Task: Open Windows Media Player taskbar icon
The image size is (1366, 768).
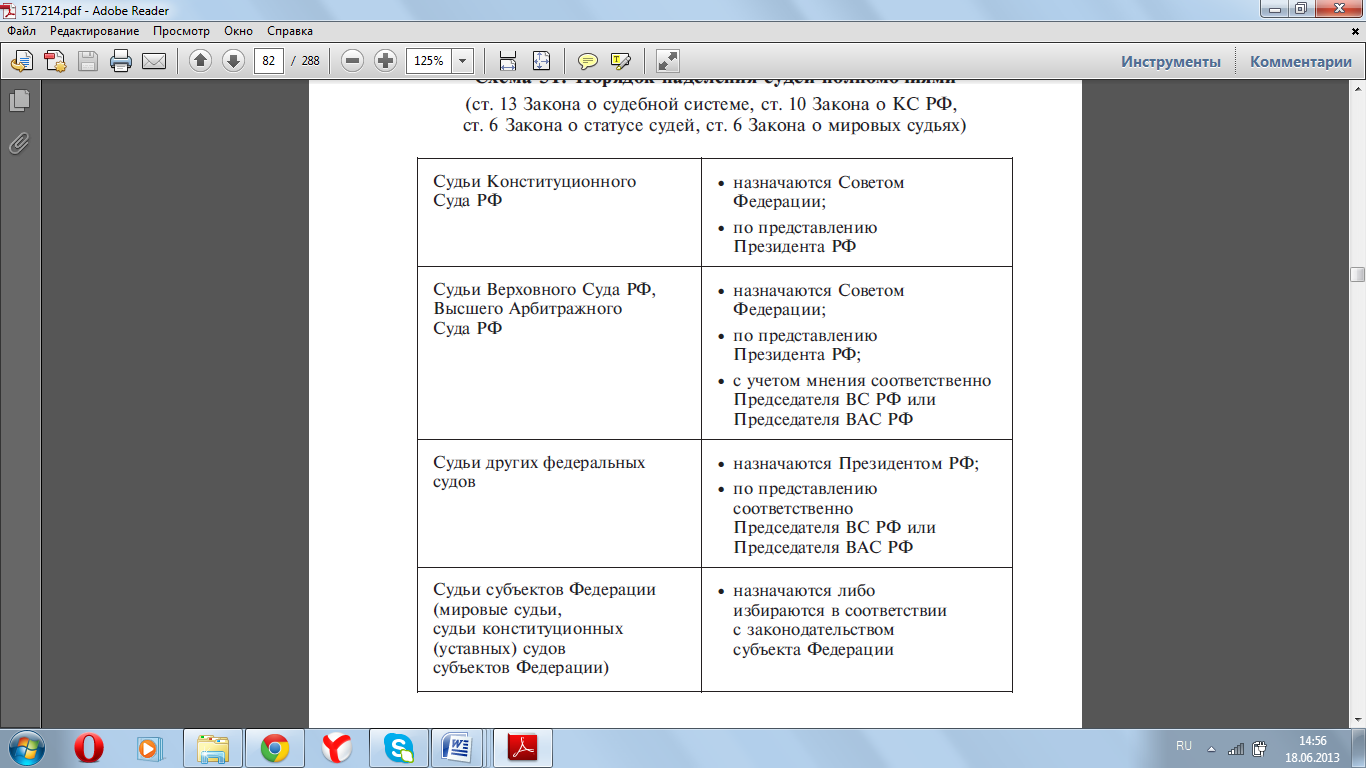Action: pyautogui.click(x=149, y=748)
